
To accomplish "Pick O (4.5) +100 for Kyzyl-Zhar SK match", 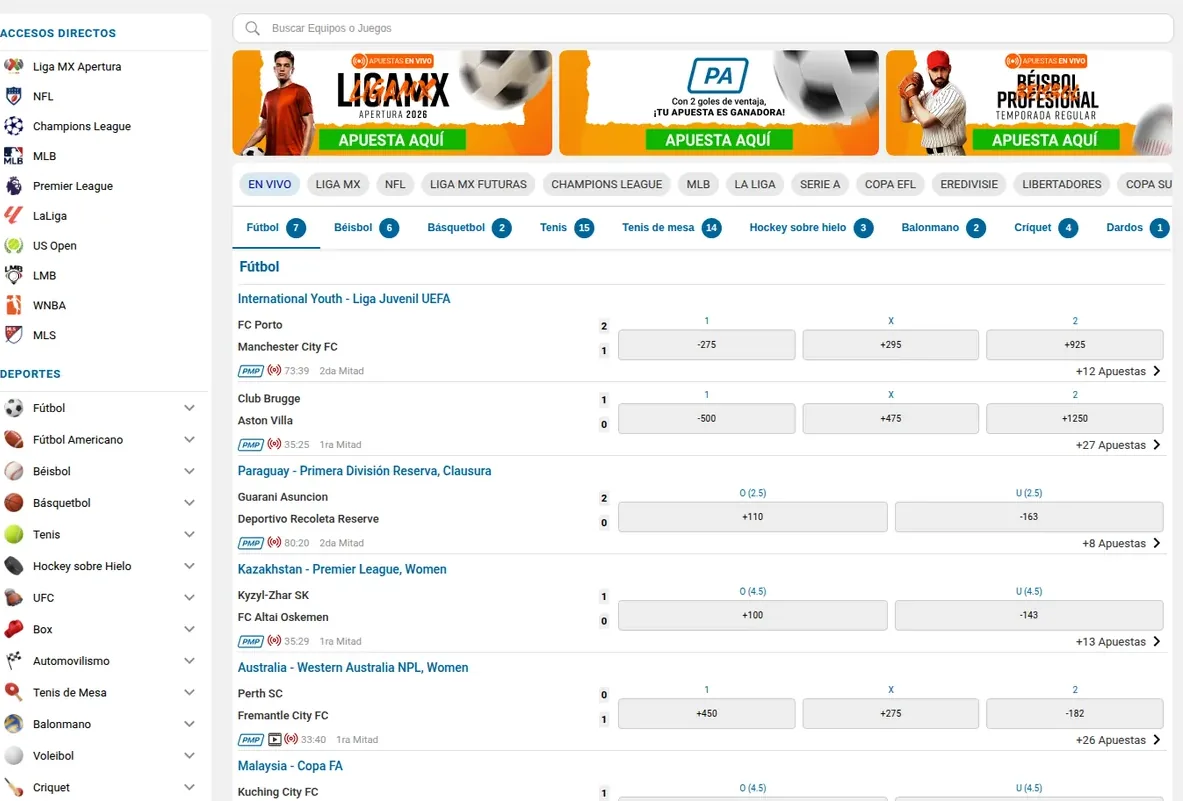I will coord(752,615).
